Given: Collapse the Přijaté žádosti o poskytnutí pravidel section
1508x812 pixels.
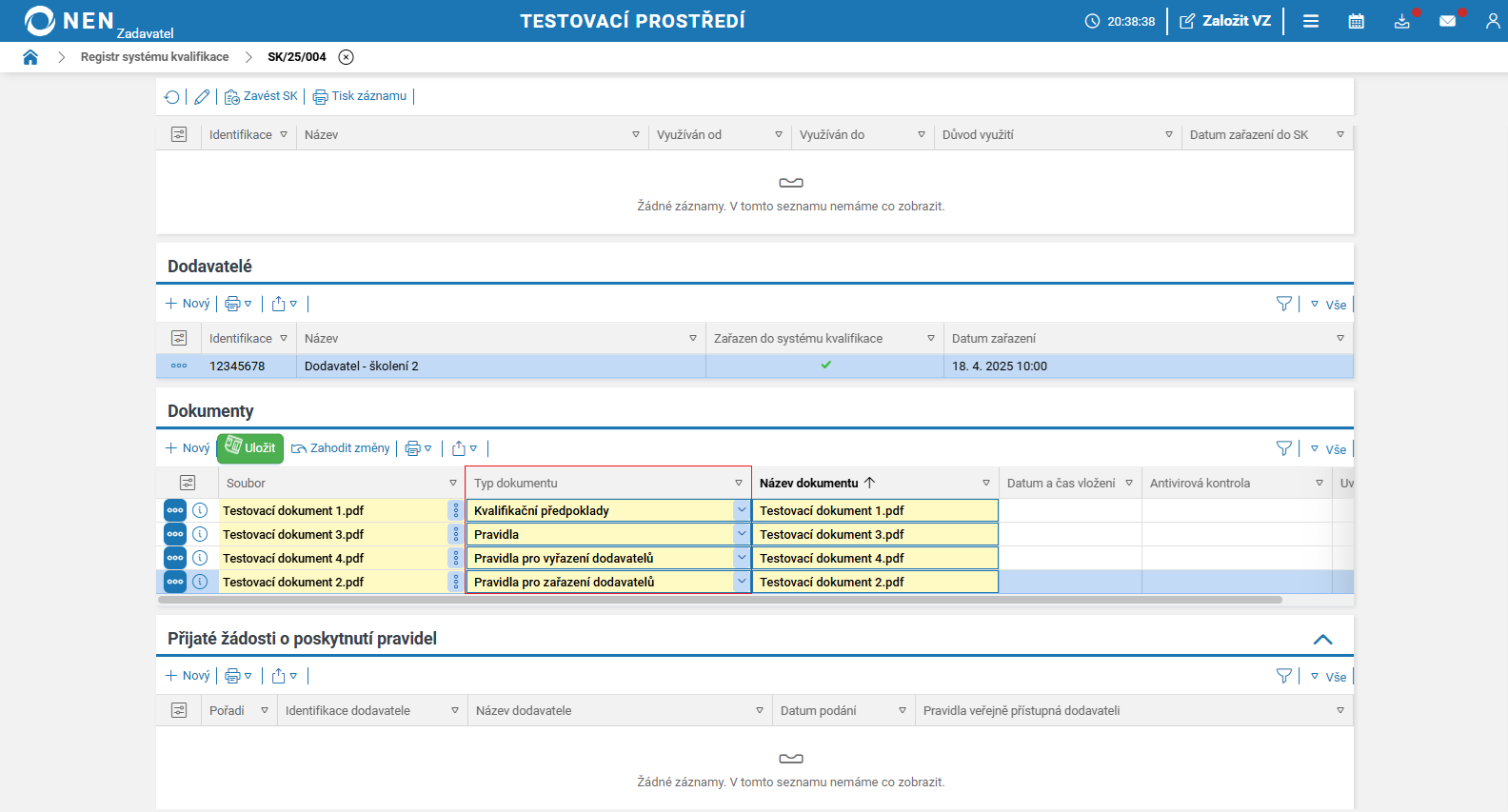Looking at the screenshot, I should [1322, 639].
